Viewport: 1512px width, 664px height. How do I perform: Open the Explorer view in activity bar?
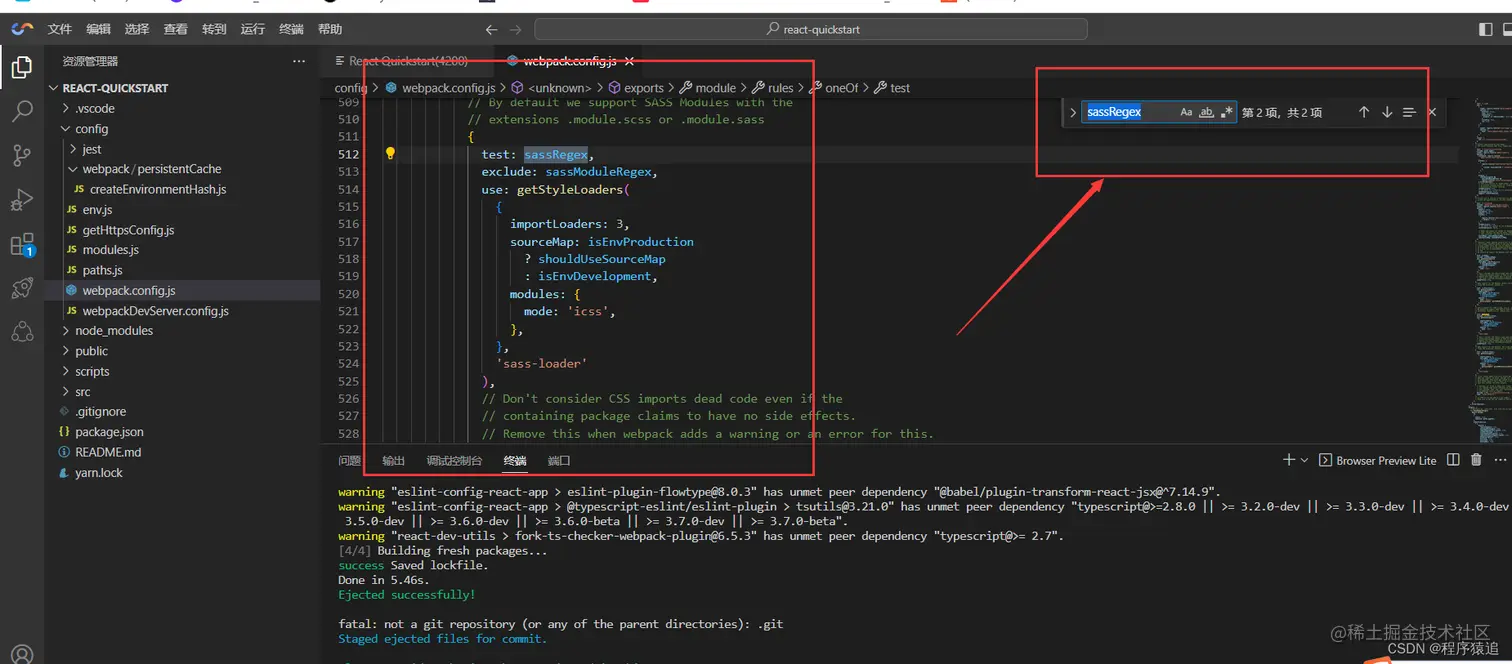(22, 68)
